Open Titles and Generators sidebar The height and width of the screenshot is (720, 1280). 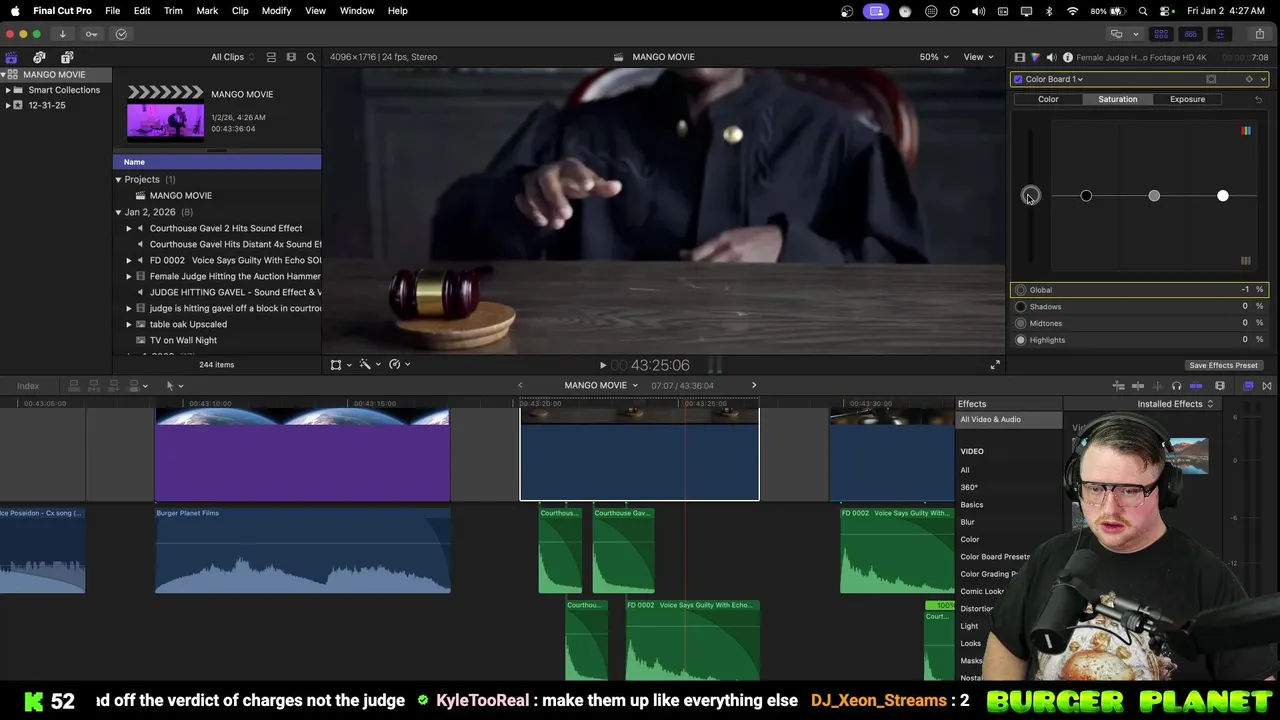pyautogui.click(x=67, y=57)
